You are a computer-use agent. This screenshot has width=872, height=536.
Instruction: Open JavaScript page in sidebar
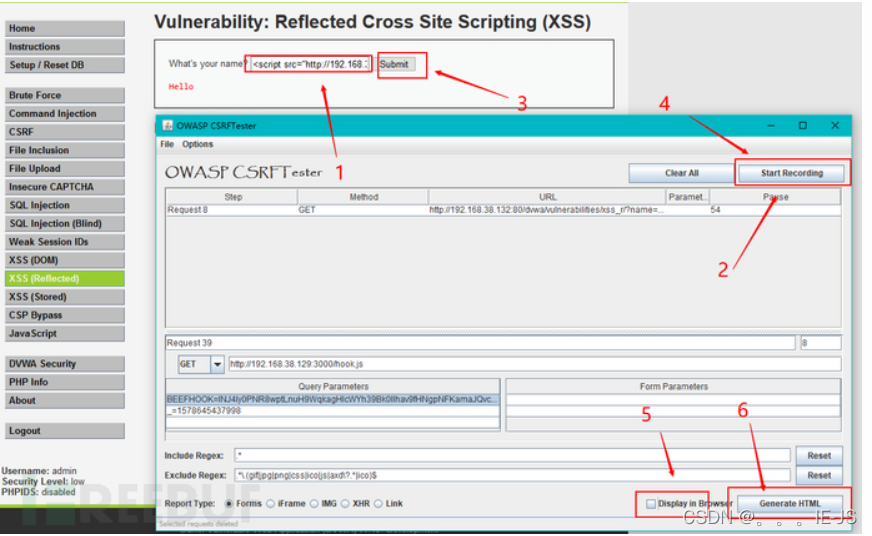pos(65,334)
